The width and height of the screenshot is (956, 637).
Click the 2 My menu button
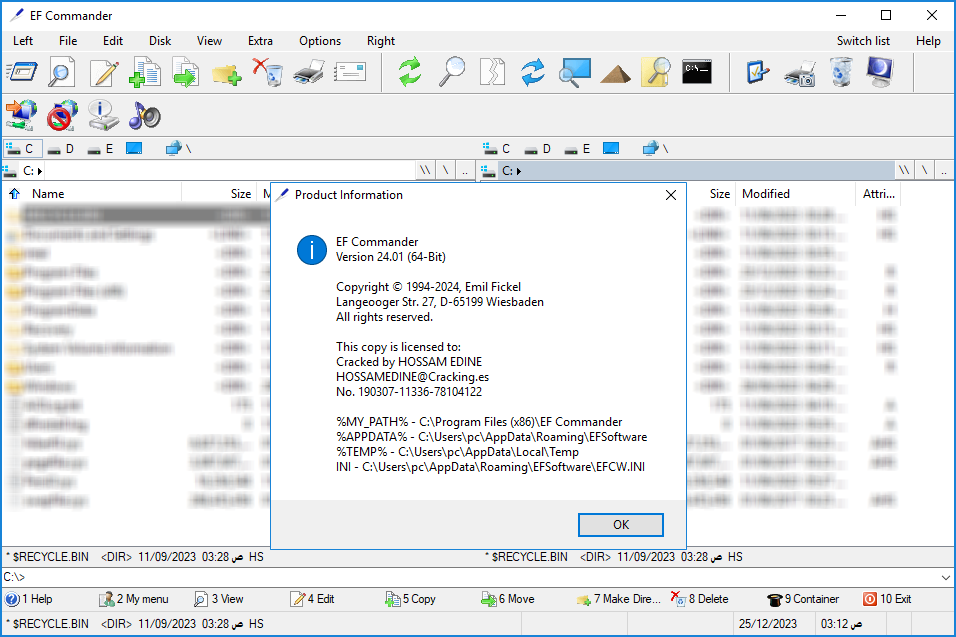point(134,599)
